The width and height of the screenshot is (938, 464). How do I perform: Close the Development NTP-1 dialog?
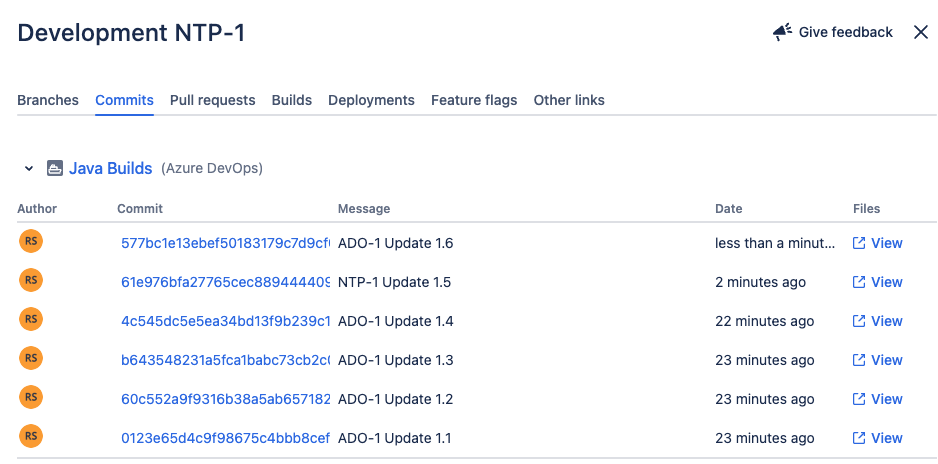click(x=921, y=32)
